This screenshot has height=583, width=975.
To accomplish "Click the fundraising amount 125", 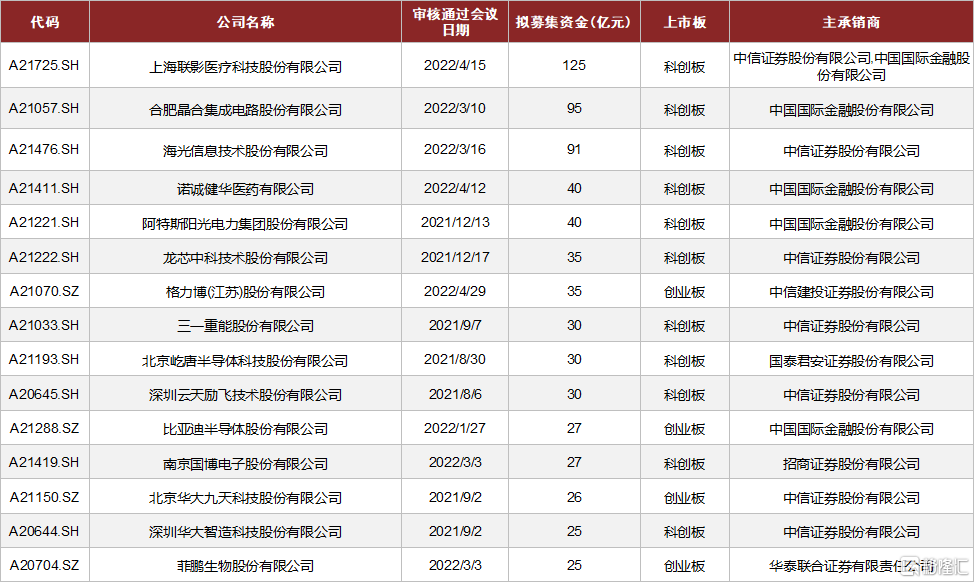I will click(x=574, y=65).
